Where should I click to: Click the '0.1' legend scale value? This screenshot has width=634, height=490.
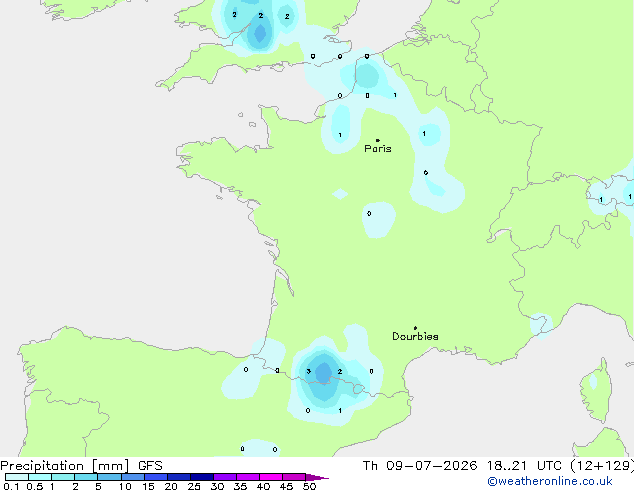11,486
